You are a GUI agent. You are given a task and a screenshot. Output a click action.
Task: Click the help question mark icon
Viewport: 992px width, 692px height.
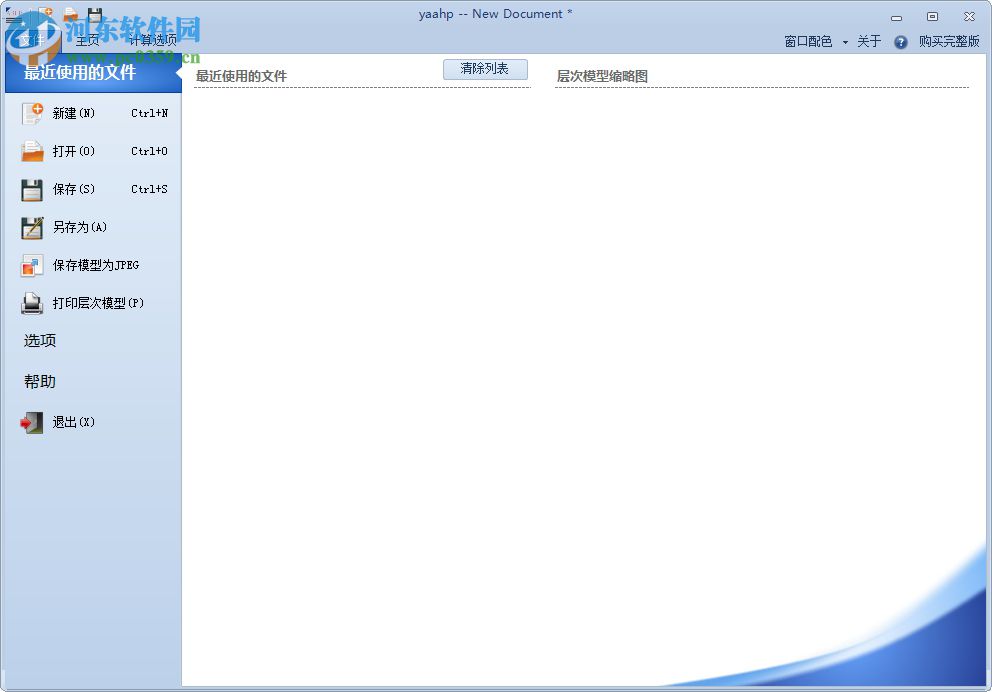(899, 42)
